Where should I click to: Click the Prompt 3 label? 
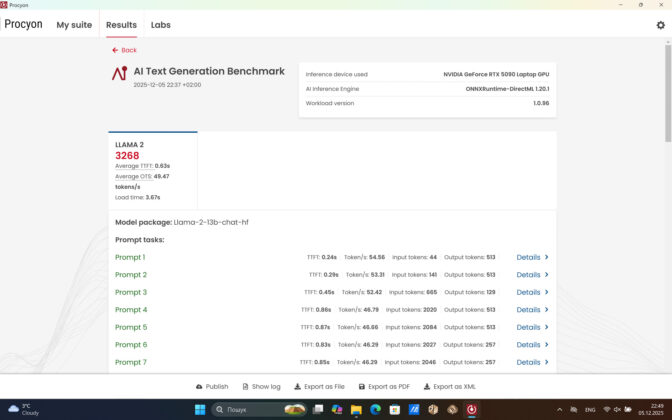[131, 292]
